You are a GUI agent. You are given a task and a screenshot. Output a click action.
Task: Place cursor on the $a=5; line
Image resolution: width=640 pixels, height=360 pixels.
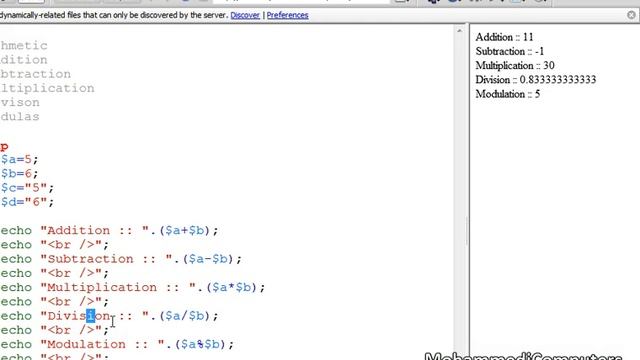pos(19,159)
